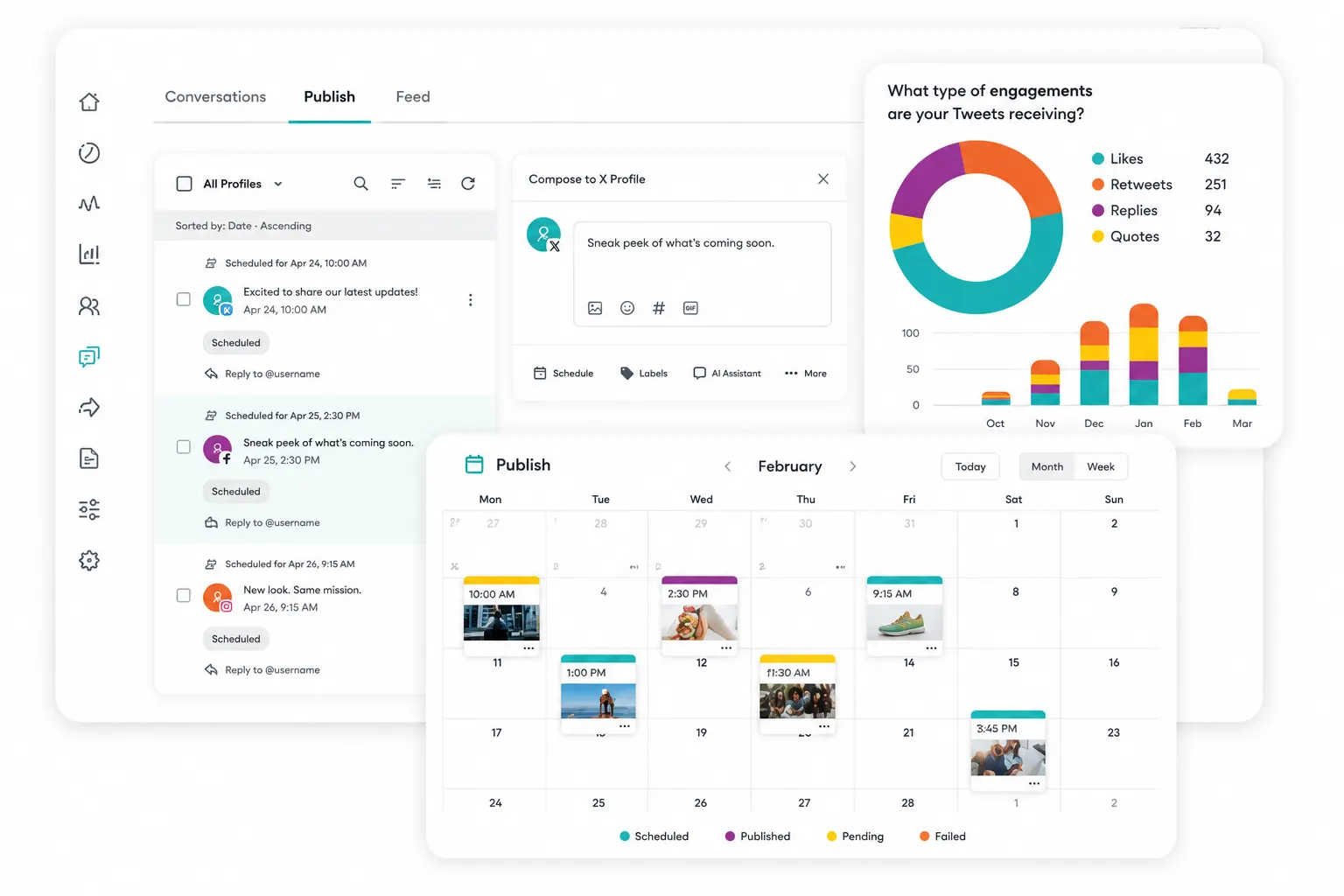Image resolution: width=1344 pixels, height=896 pixels.
Task: Open the settings gear in sidebar
Action: 89,561
